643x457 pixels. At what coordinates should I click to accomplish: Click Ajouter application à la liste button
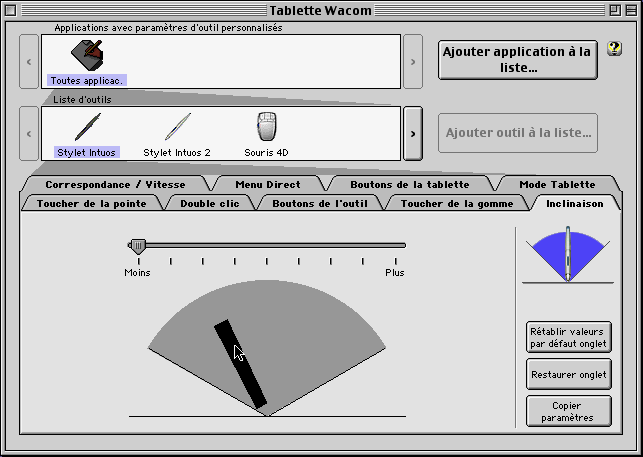tap(518, 60)
